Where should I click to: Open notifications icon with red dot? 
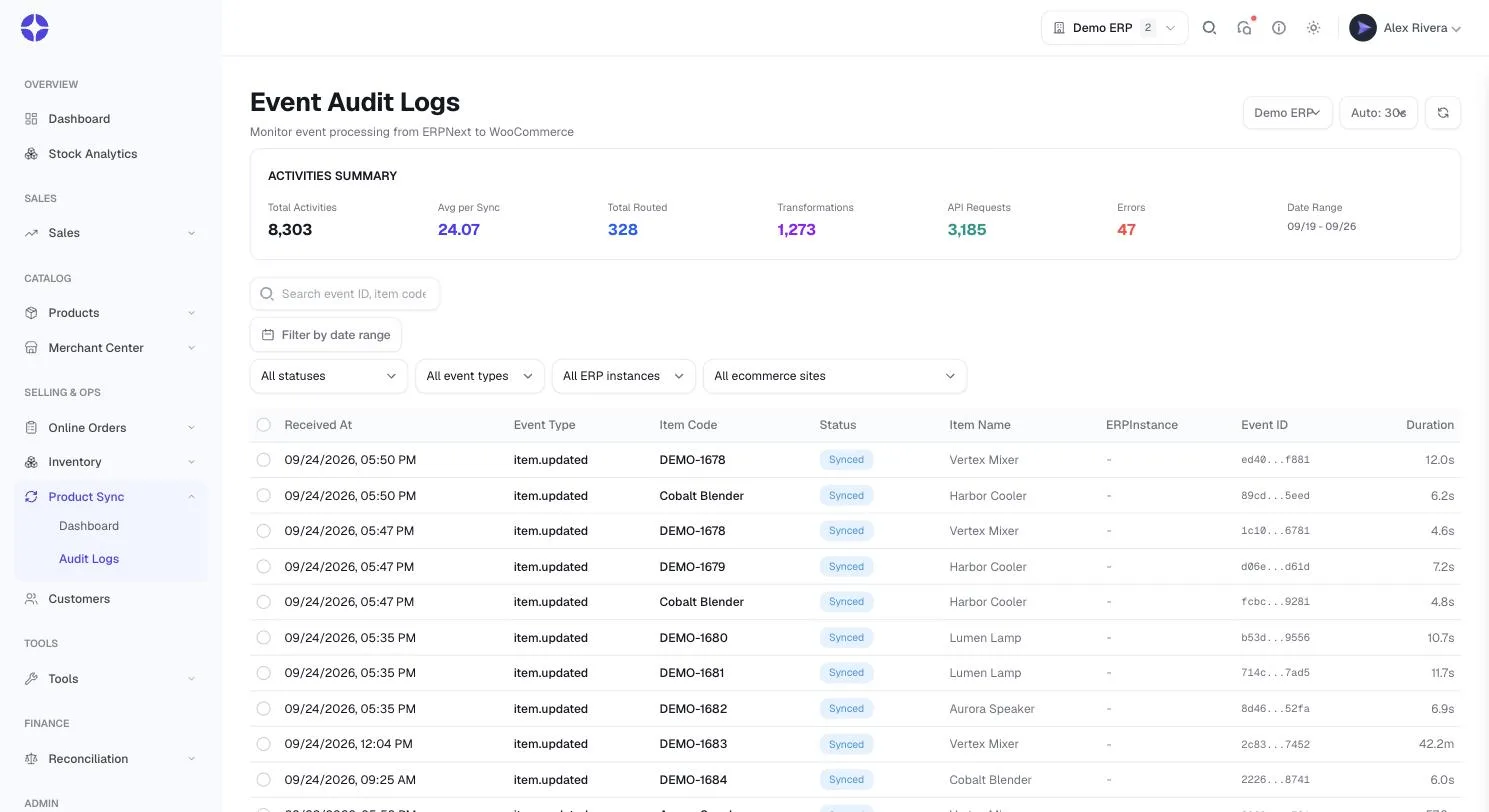click(1244, 28)
